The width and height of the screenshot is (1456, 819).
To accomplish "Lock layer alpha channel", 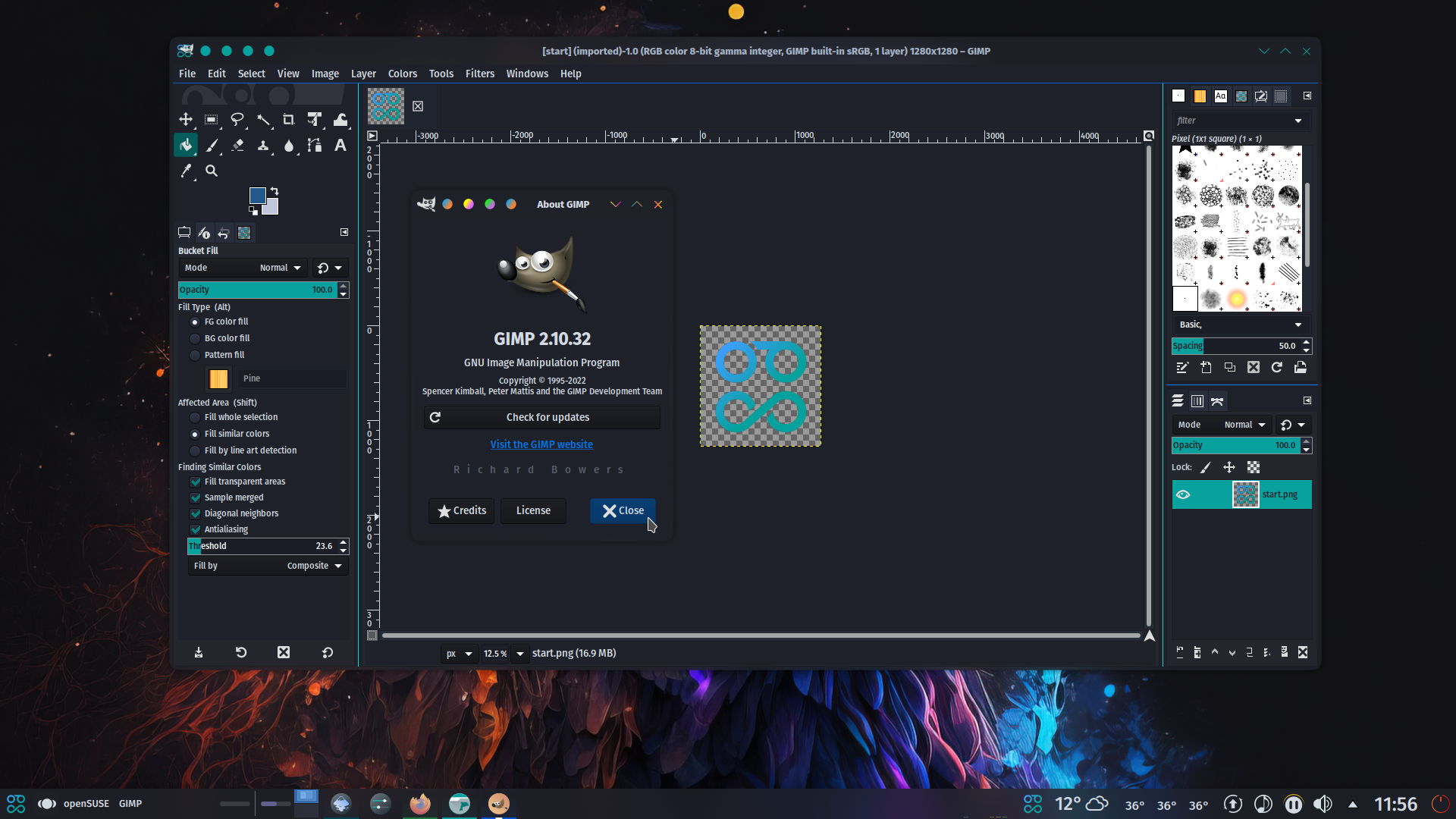I will pos(1254,468).
